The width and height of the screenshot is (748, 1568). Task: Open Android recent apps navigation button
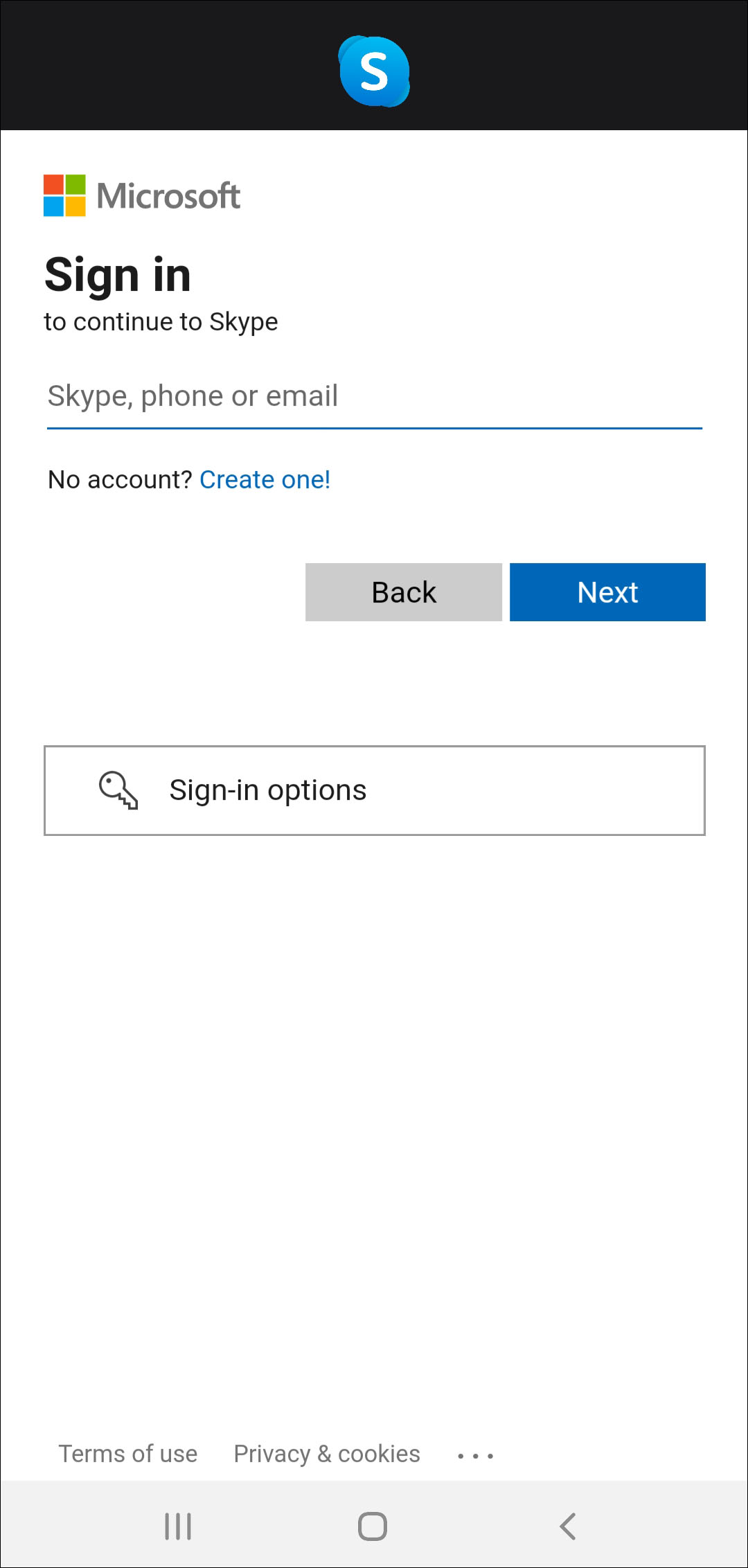point(178,1526)
